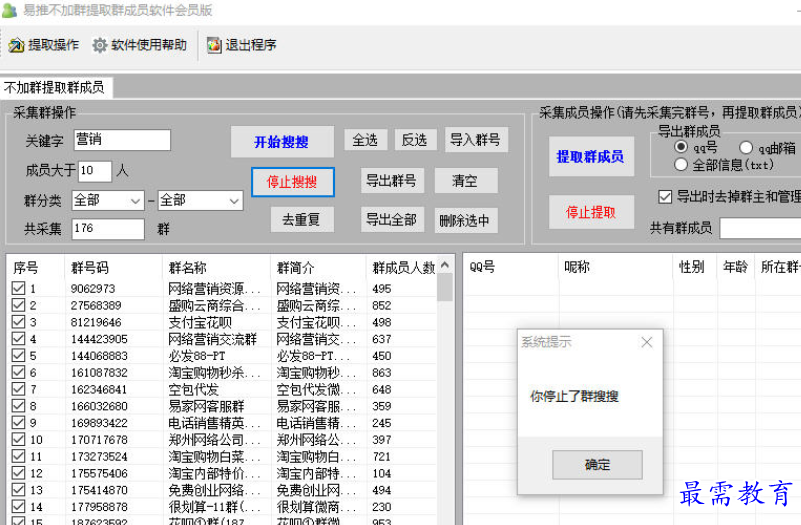
Task: Click the 导入群号 button
Action: tap(476, 140)
